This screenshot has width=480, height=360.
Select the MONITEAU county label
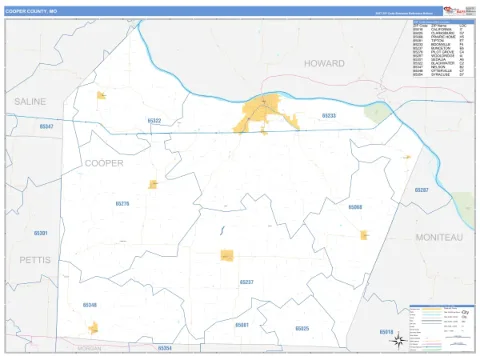click(x=439, y=237)
